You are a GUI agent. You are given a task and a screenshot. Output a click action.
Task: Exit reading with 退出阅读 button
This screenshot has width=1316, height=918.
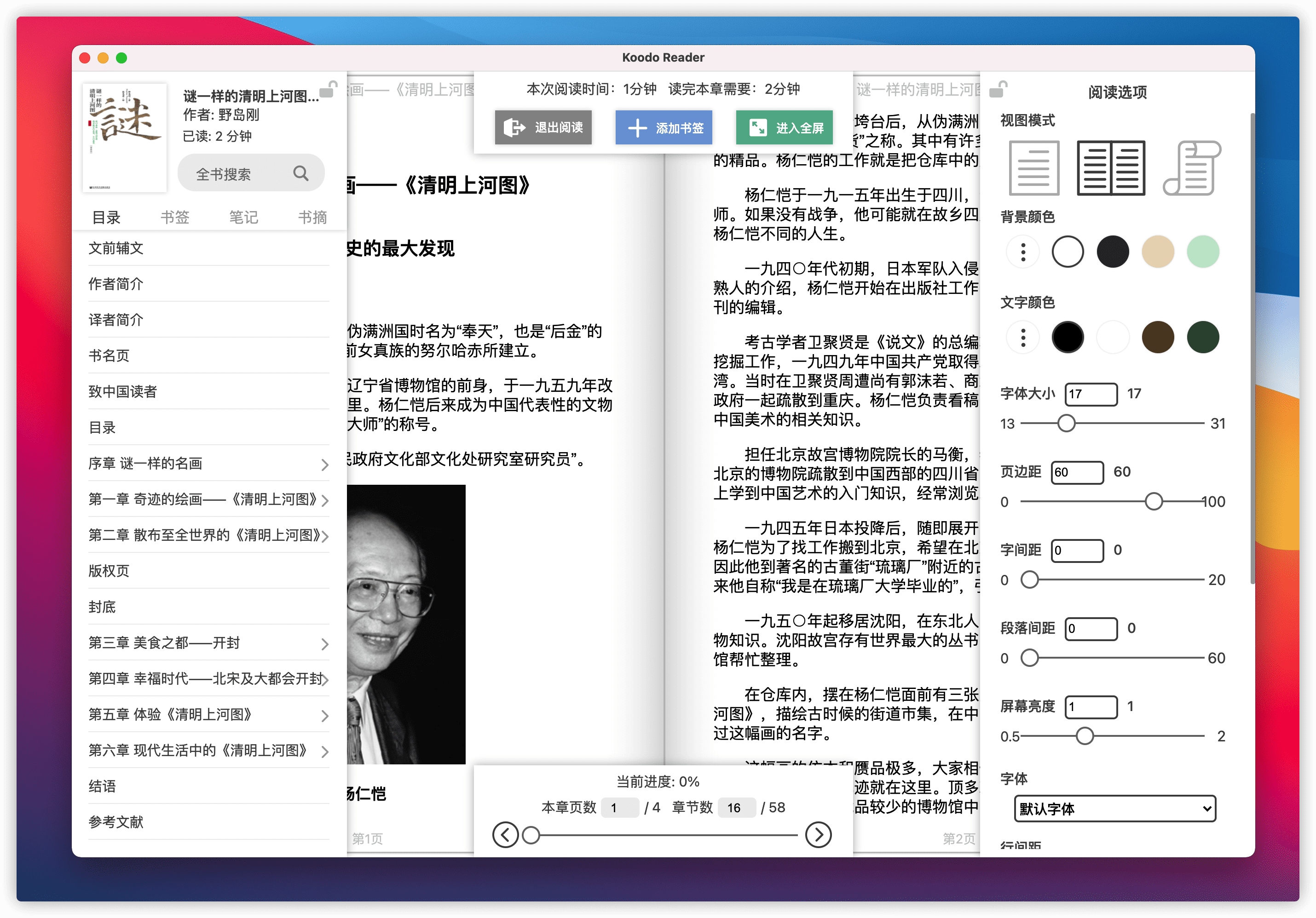pyautogui.click(x=543, y=127)
